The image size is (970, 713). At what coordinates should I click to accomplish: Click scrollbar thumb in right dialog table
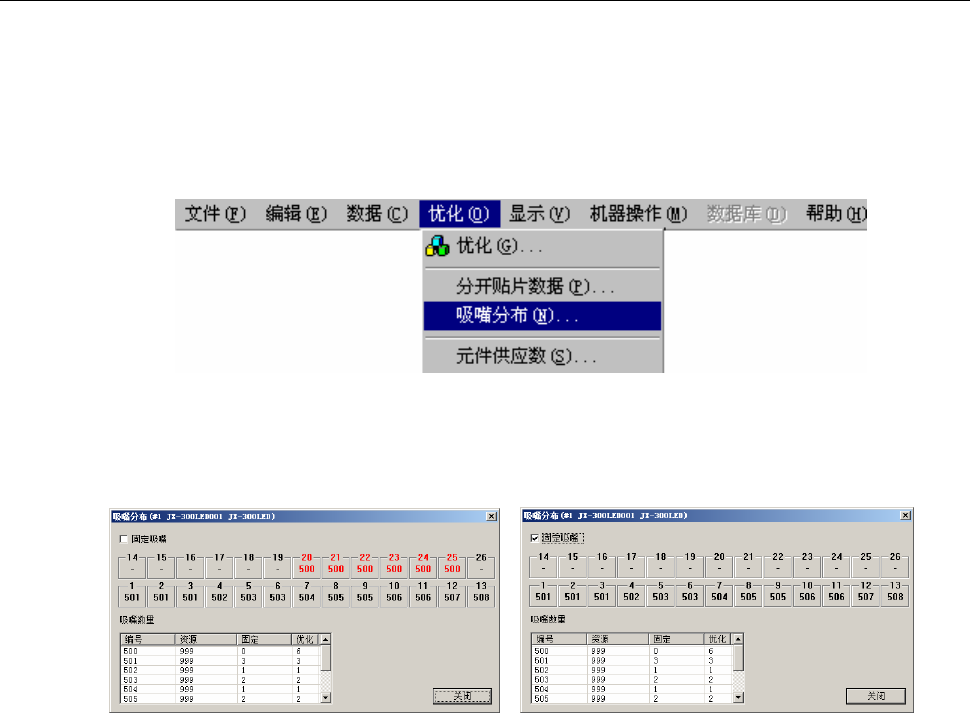click(x=738, y=657)
